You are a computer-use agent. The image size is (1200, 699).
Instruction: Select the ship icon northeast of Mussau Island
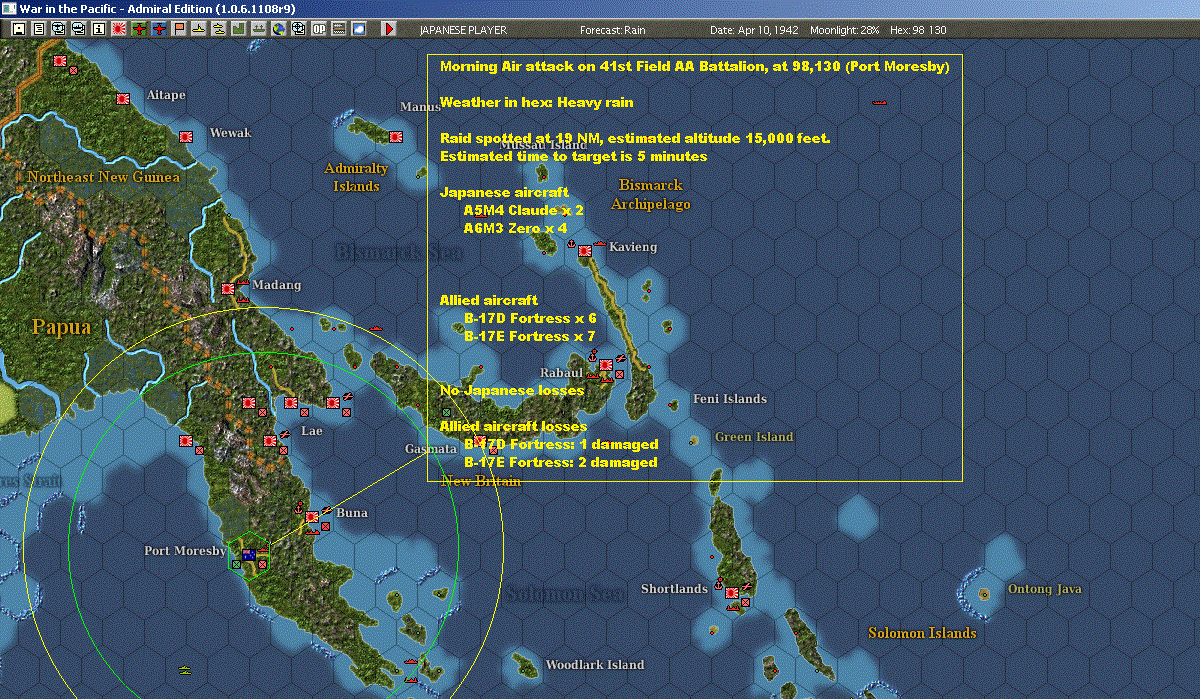coord(880,102)
